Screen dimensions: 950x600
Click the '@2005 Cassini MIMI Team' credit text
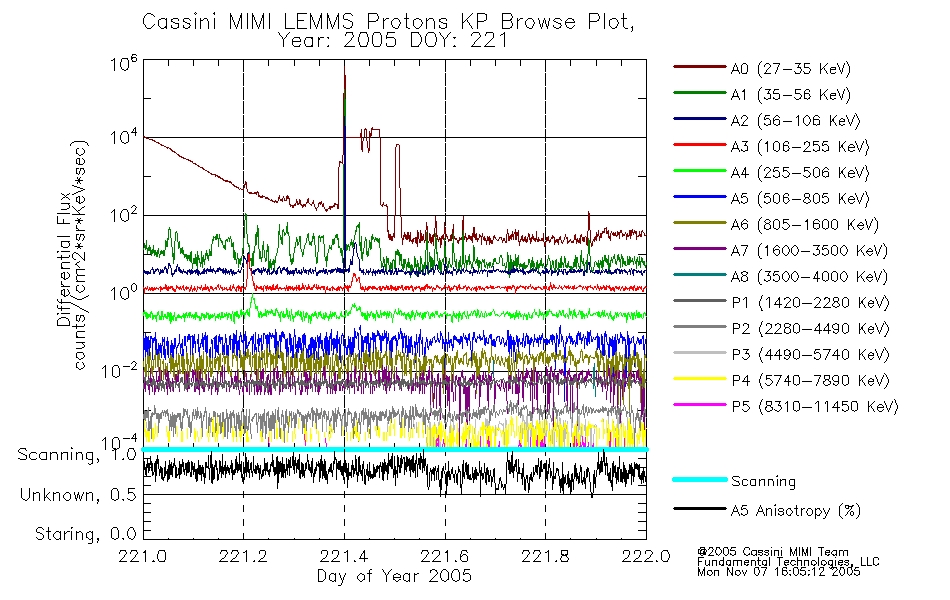click(773, 552)
